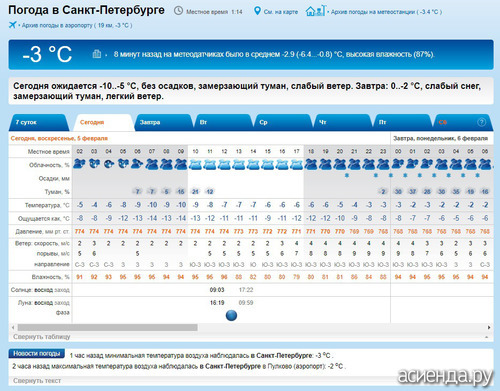Screen dimensions: 500x391
Task: Click the cloud icon for hour 20 today
Action: point(340,164)
